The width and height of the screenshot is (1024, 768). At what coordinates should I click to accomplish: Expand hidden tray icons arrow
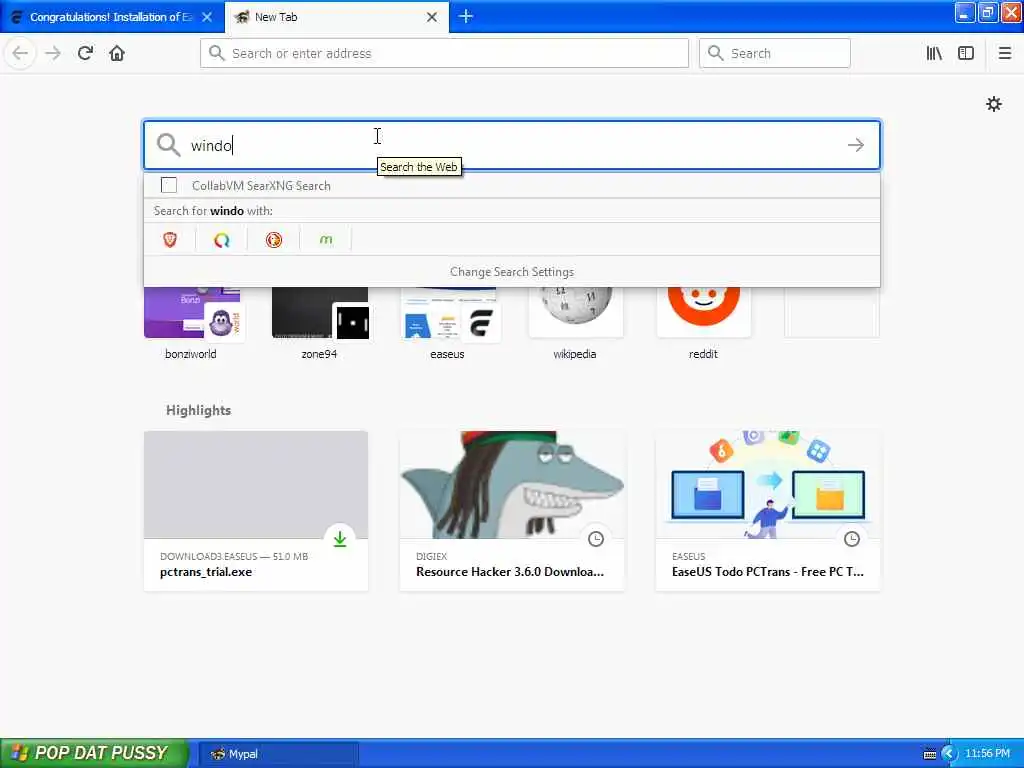[x=949, y=754]
